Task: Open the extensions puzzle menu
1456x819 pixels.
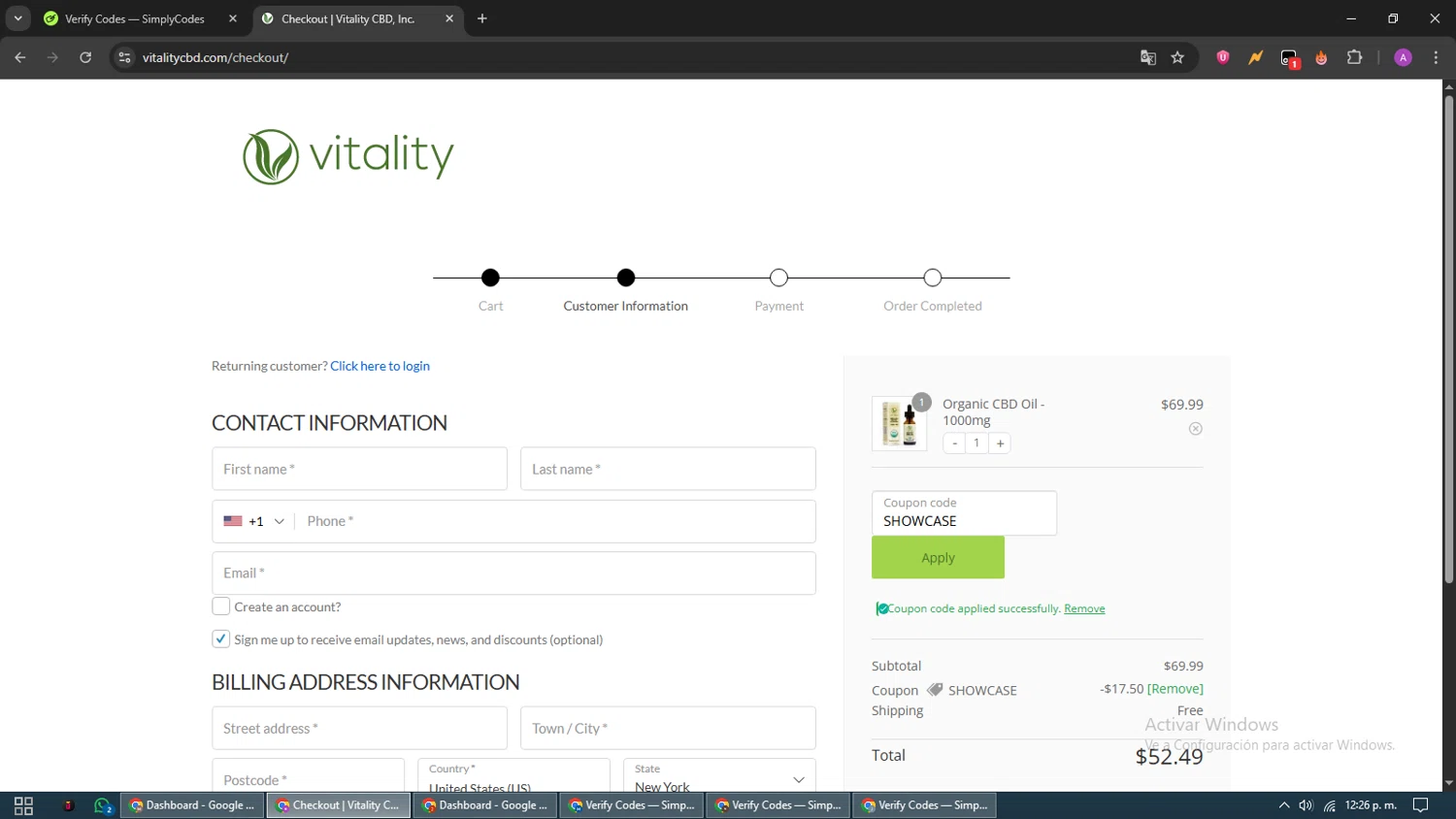Action: pos(1355,57)
